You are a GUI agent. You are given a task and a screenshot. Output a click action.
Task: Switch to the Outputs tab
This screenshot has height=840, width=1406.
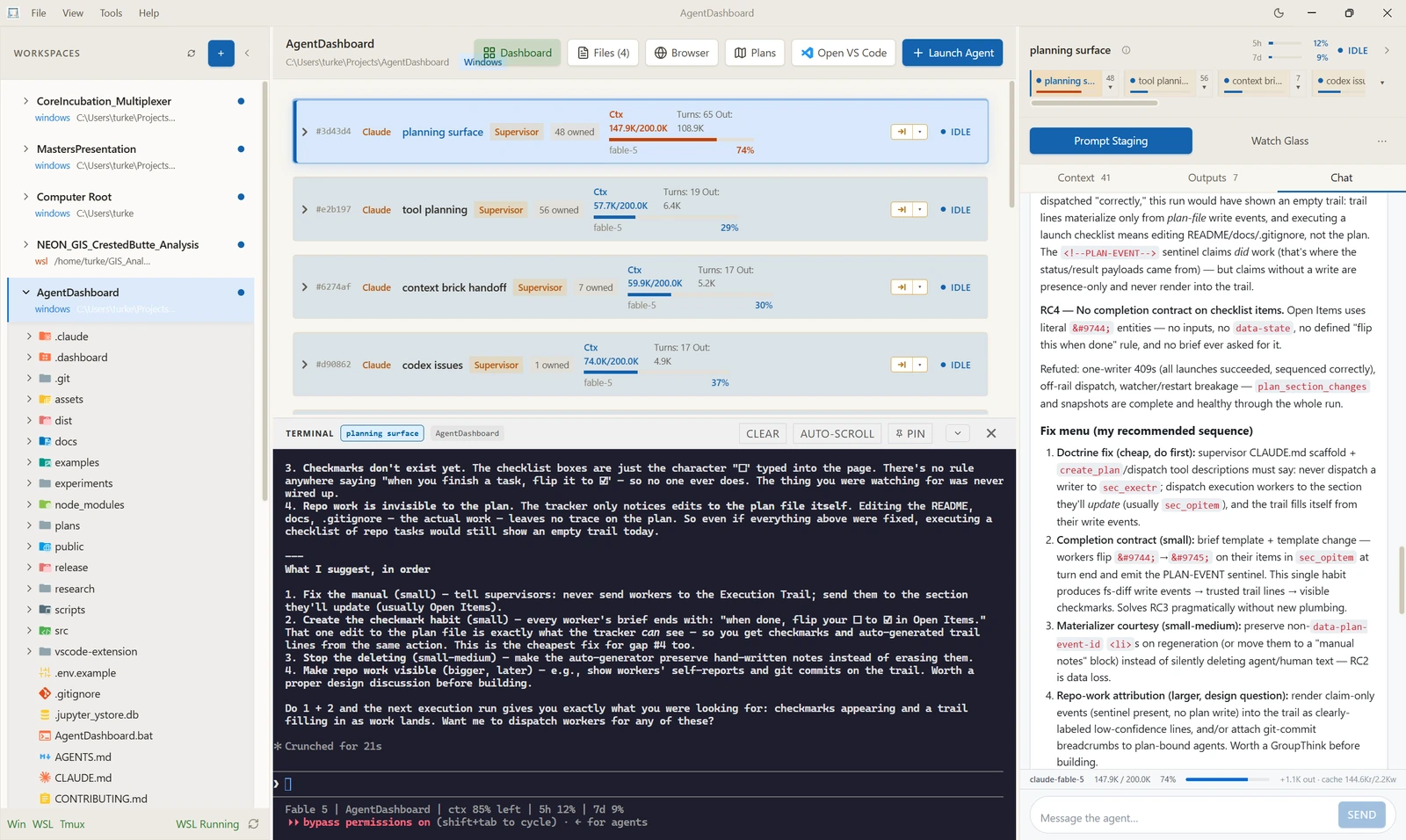[x=1213, y=177]
